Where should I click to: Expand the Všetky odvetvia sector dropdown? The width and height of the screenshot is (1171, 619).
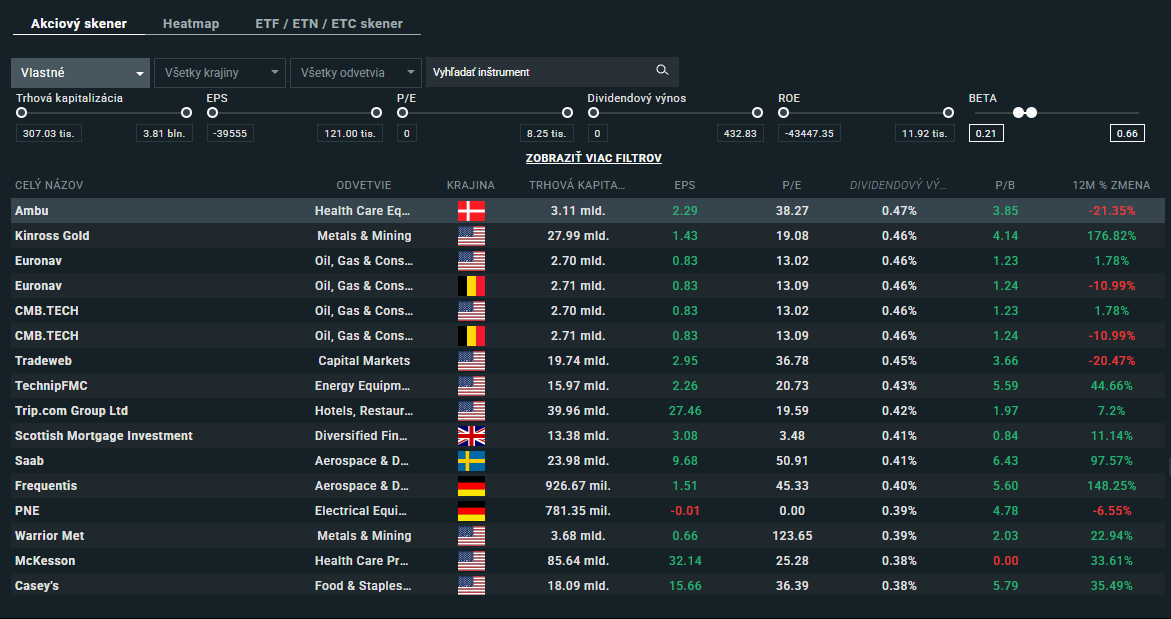point(355,73)
